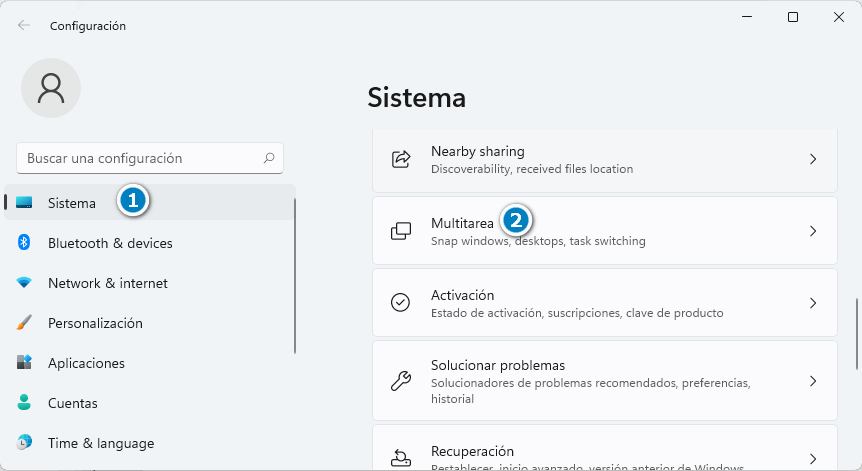Viewport: 862px width, 471px height.
Task: Expand Solucionar problemas chevron arrow
Action: 813,381
